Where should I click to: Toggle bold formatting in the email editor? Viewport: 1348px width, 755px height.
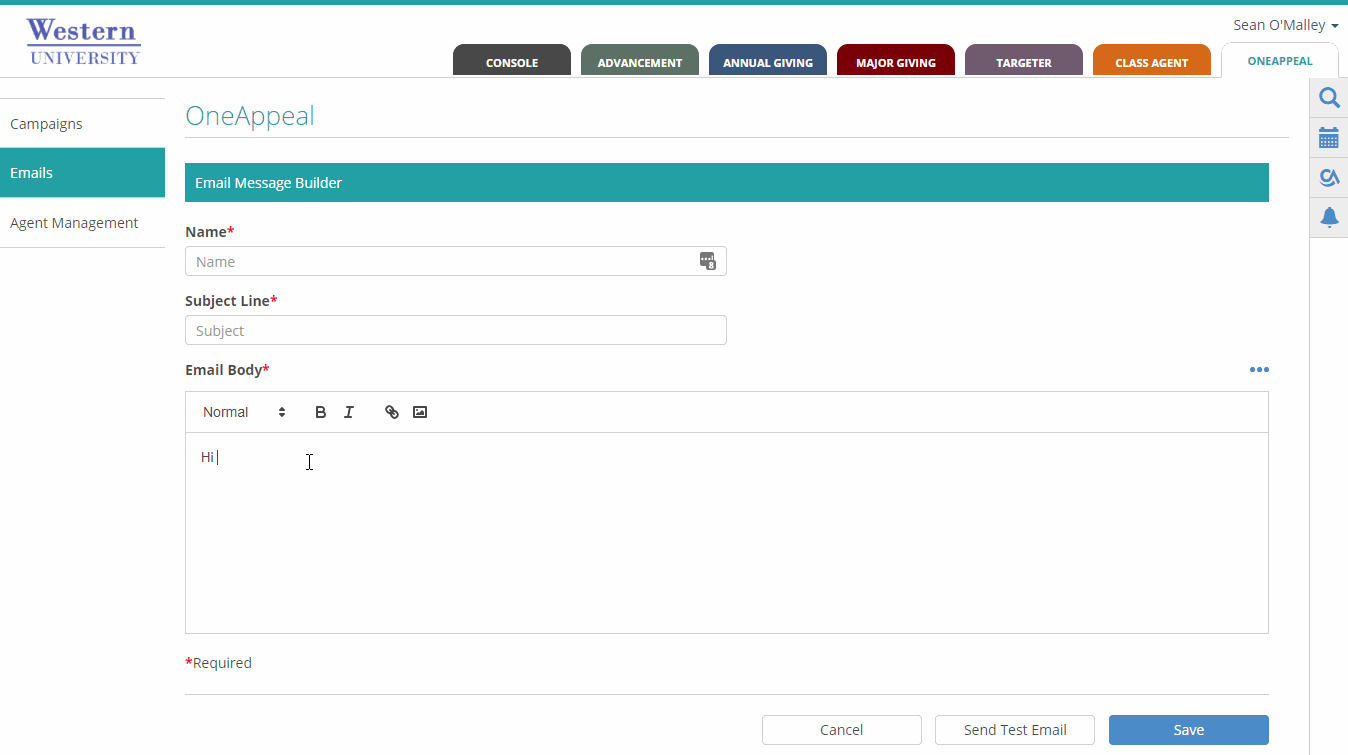[320, 411]
